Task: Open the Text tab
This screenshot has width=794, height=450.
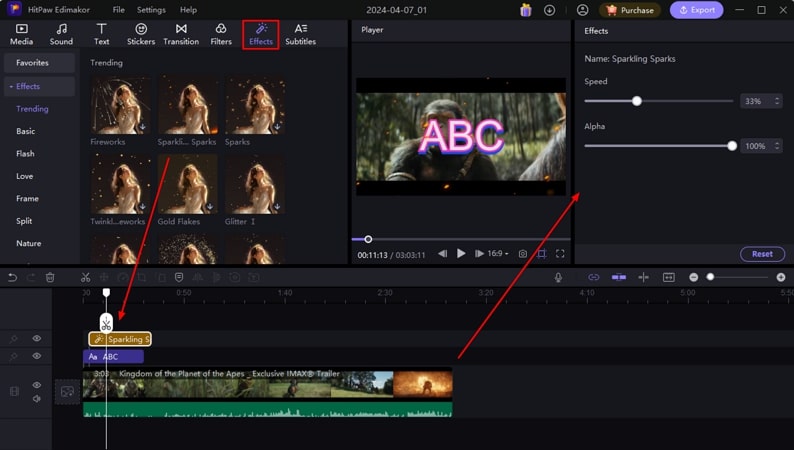Action: tap(101, 34)
